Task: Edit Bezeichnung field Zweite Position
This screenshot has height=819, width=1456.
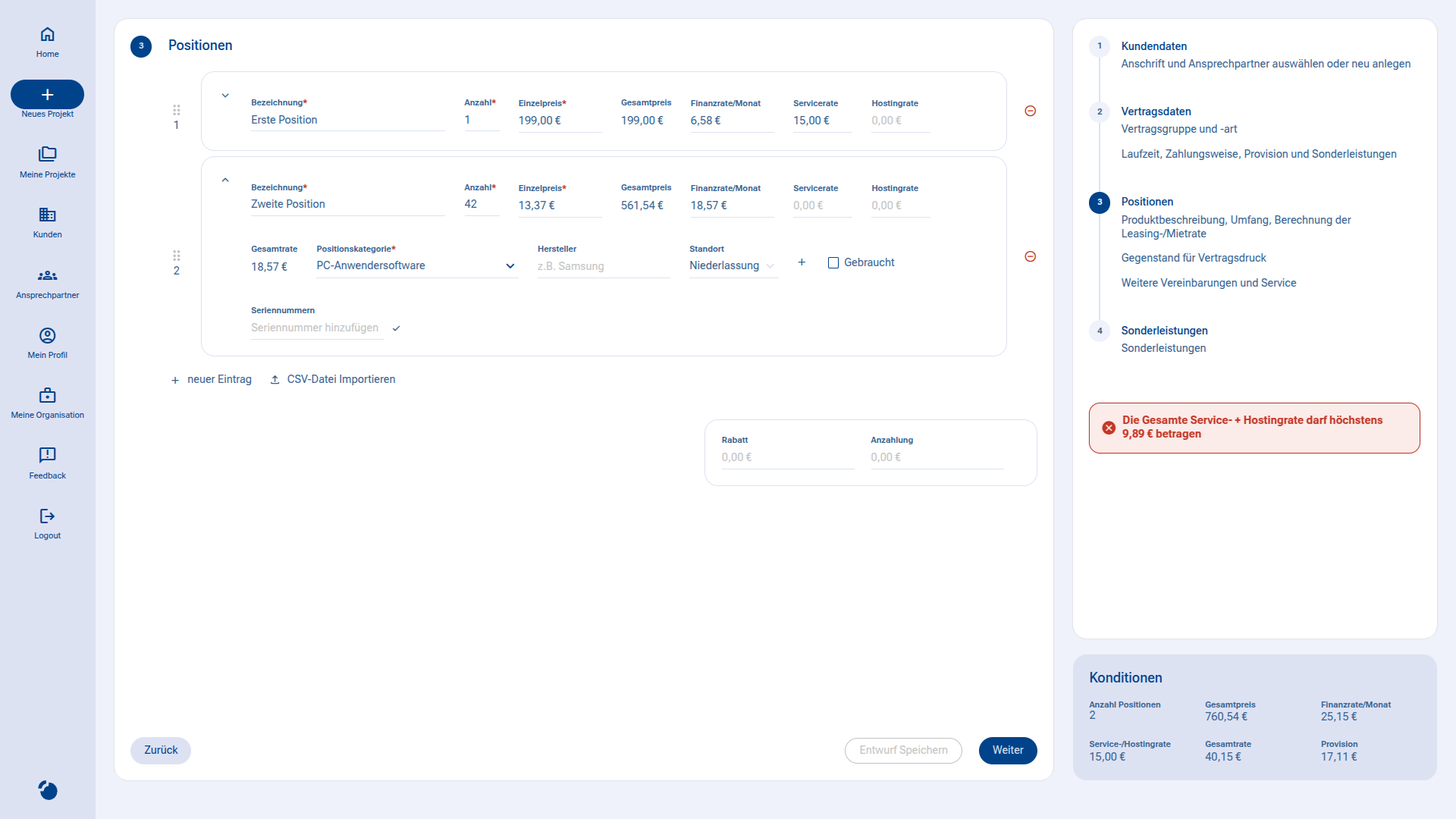Action: click(x=347, y=204)
